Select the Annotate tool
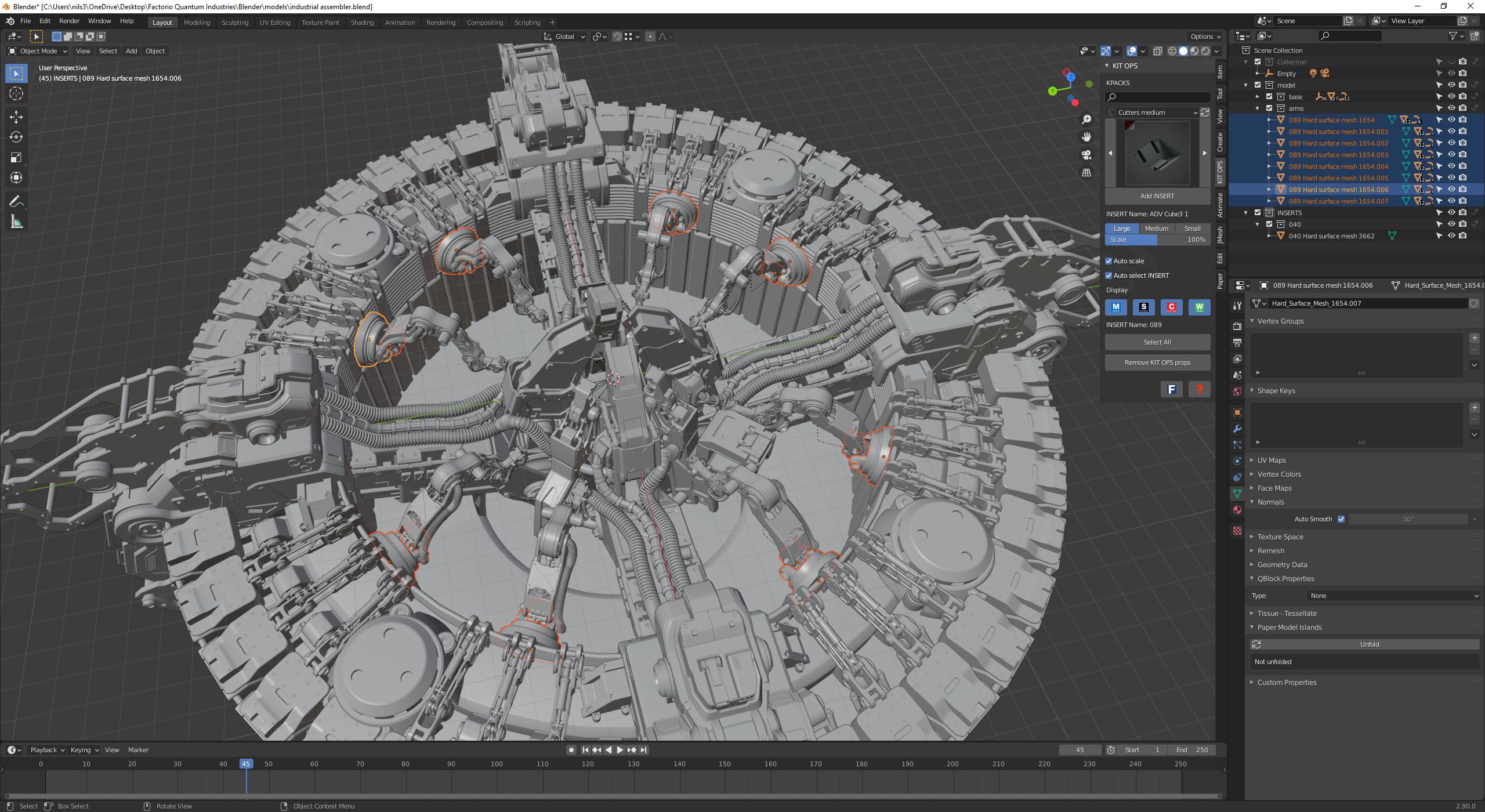The image size is (1485, 812). pyautogui.click(x=16, y=201)
